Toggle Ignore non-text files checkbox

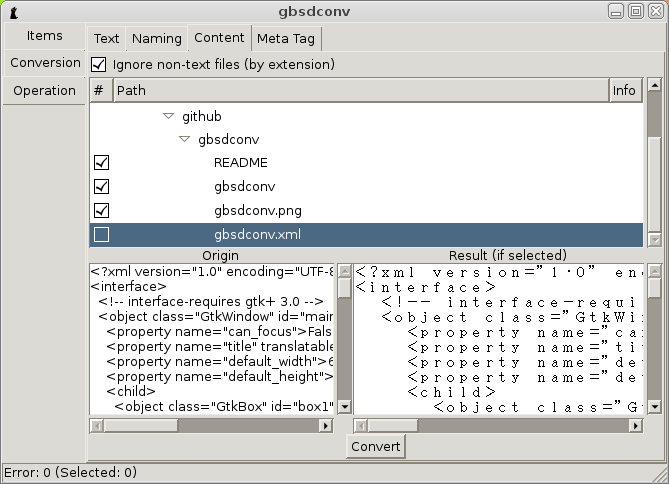click(x=99, y=65)
